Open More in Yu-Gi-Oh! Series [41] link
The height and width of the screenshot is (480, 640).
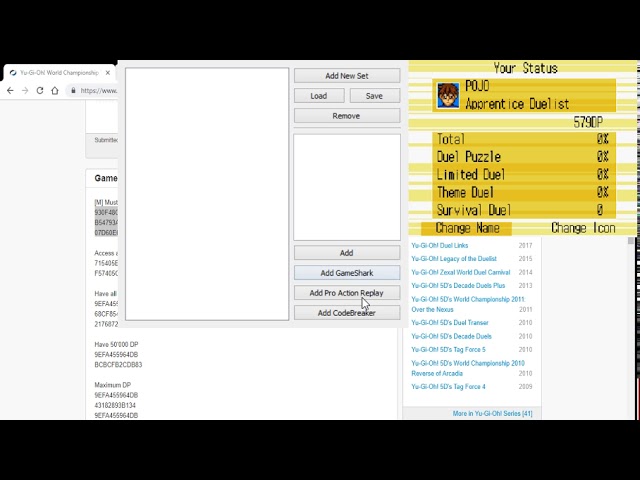pyautogui.click(x=492, y=413)
